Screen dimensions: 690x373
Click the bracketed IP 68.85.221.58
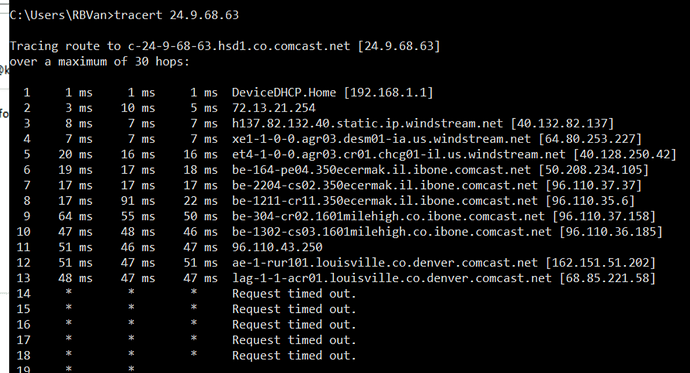click(607, 278)
